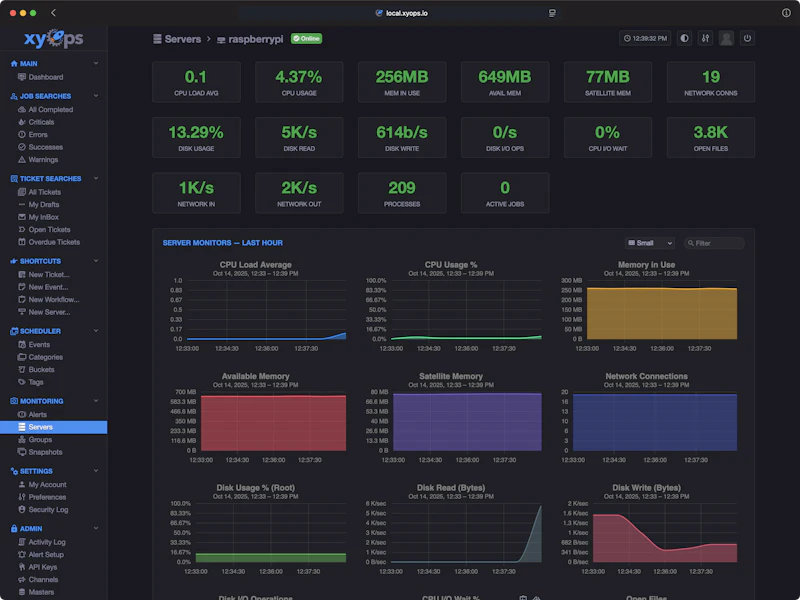Click the New Event... shortcut icon

click(x=21, y=287)
